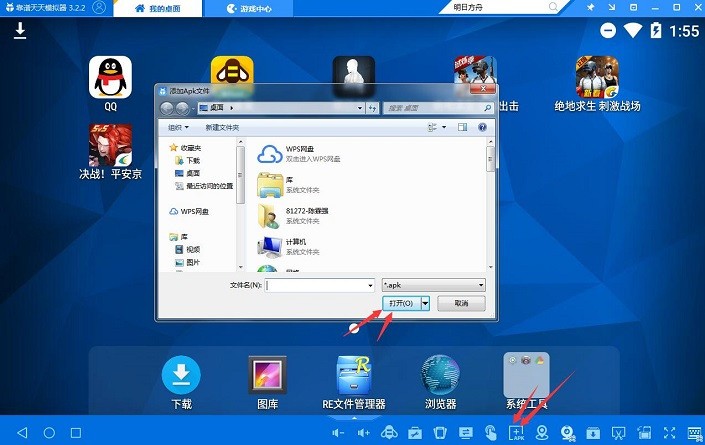Switch to the 游戏中心 tab

pos(248,8)
